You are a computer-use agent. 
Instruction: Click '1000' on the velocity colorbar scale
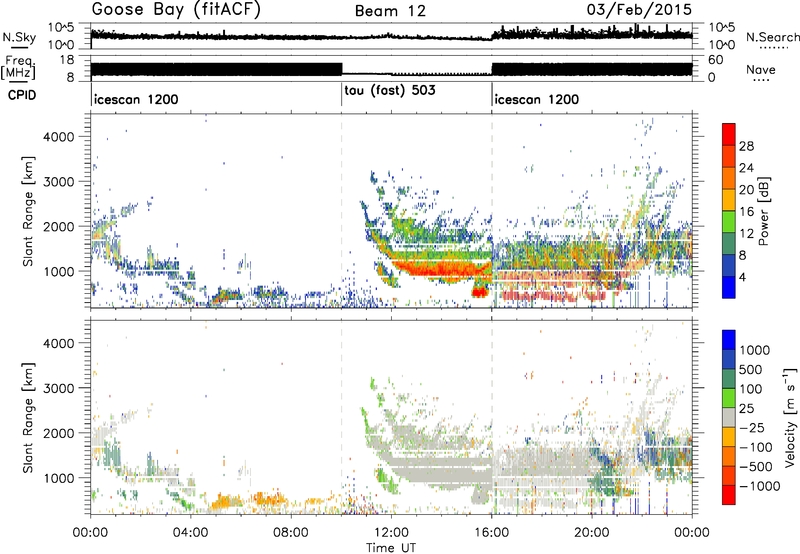click(x=755, y=350)
